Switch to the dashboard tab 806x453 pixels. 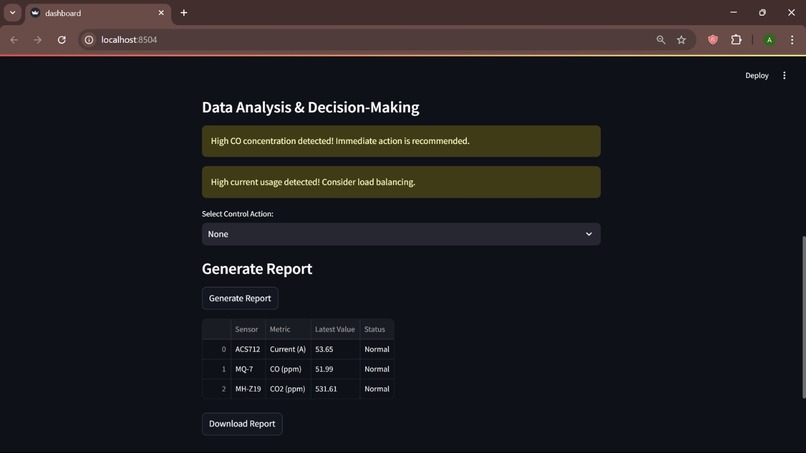tap(98, 14)
